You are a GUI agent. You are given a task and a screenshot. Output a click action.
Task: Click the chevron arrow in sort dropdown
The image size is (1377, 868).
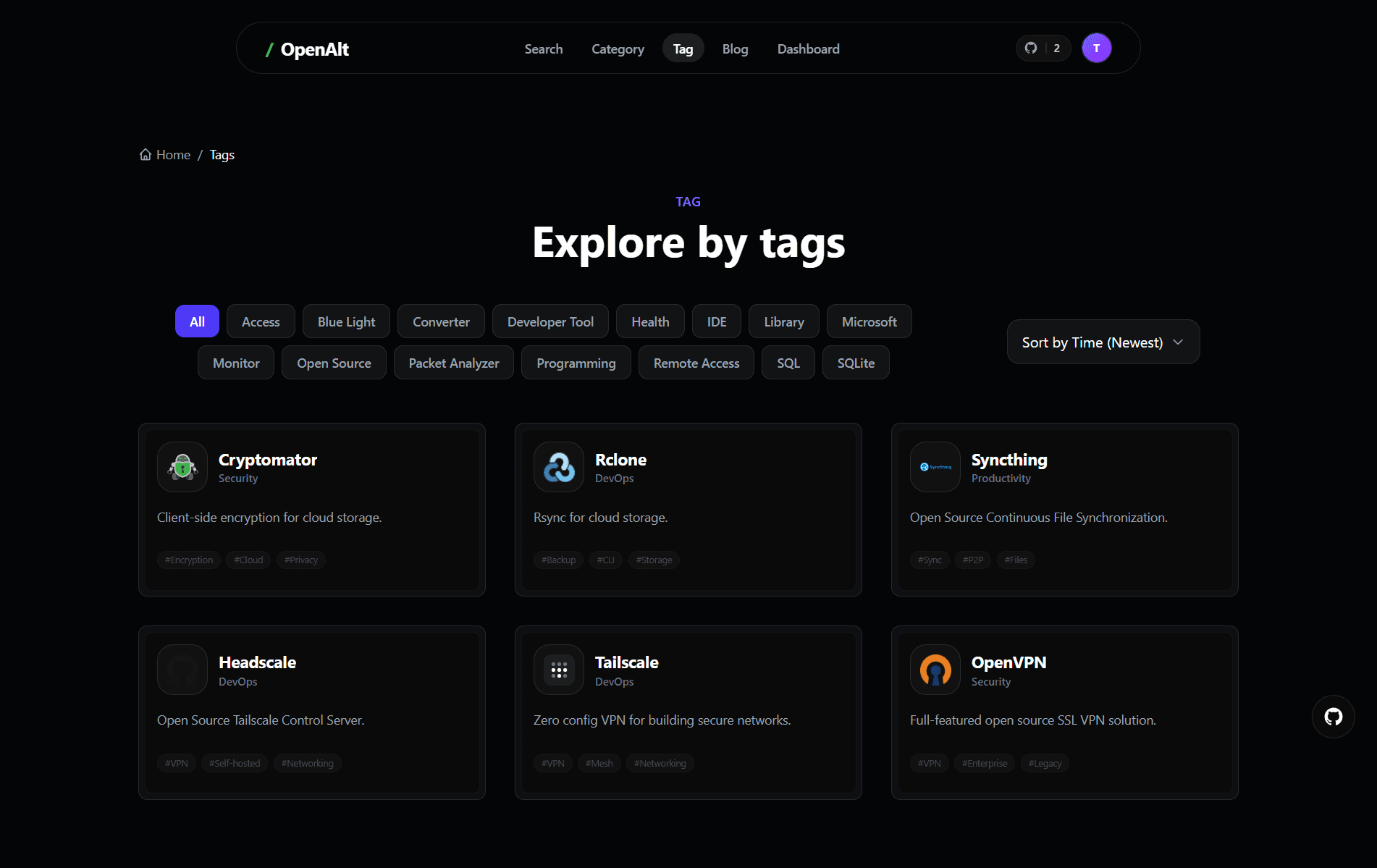(x=1178, y=342)
